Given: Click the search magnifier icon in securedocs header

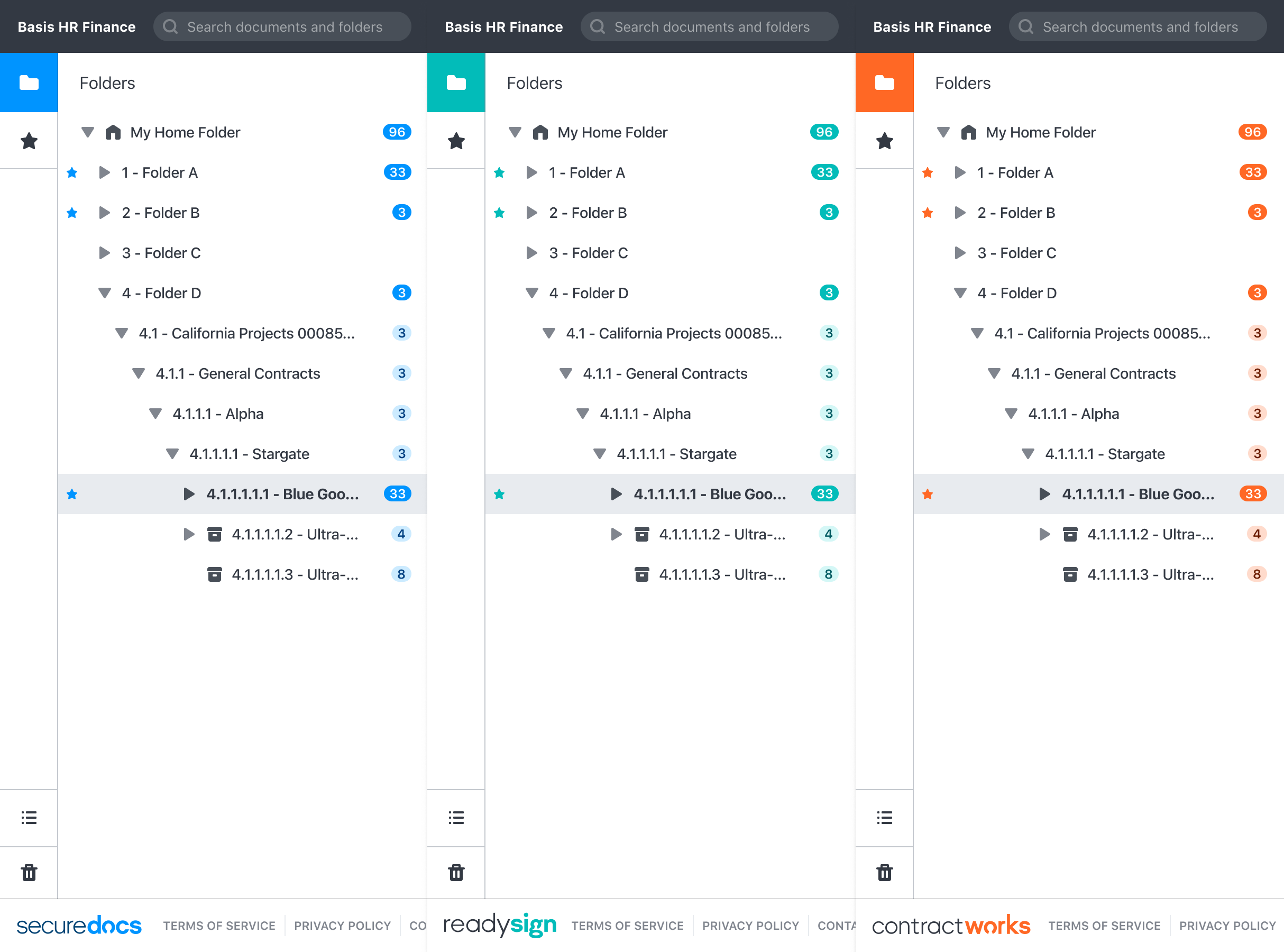Looking at the screenshot, I should pyautogui.click(x=170, y=26).
